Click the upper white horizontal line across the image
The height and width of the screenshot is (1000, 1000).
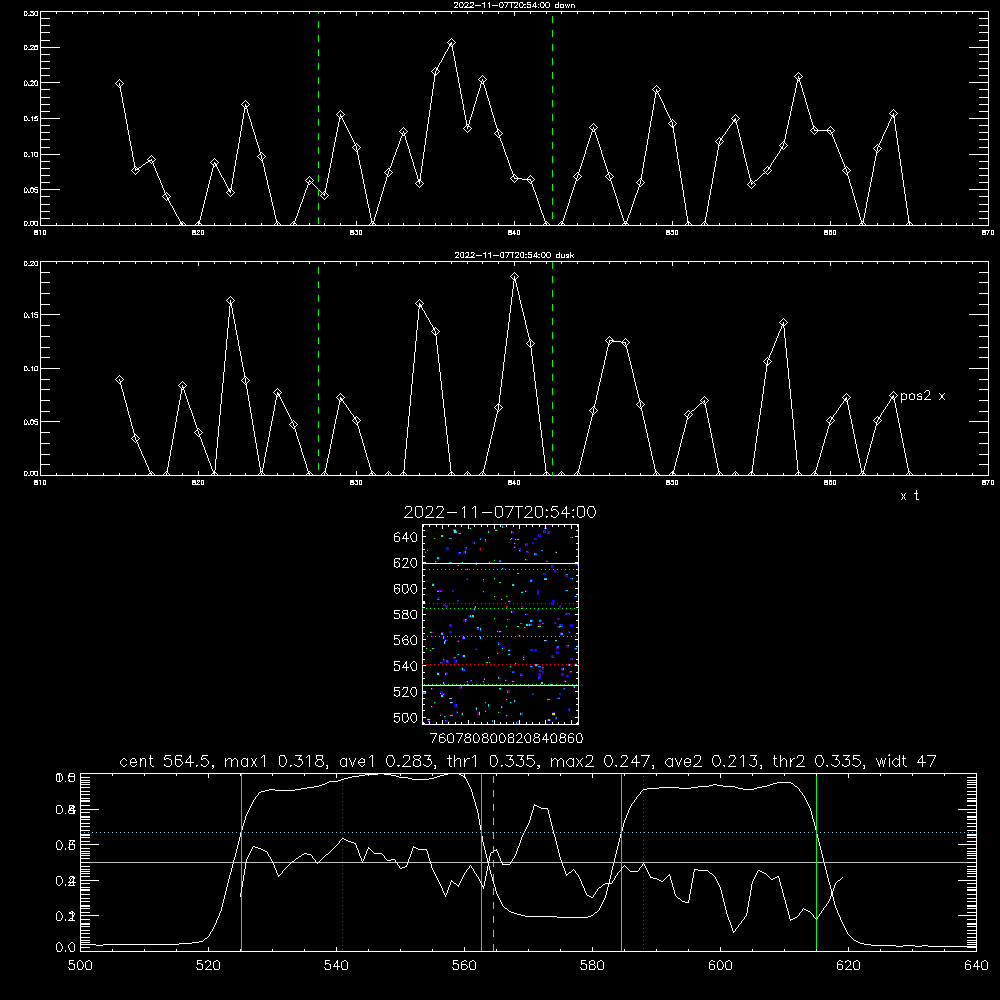click(x=500, y=563)
